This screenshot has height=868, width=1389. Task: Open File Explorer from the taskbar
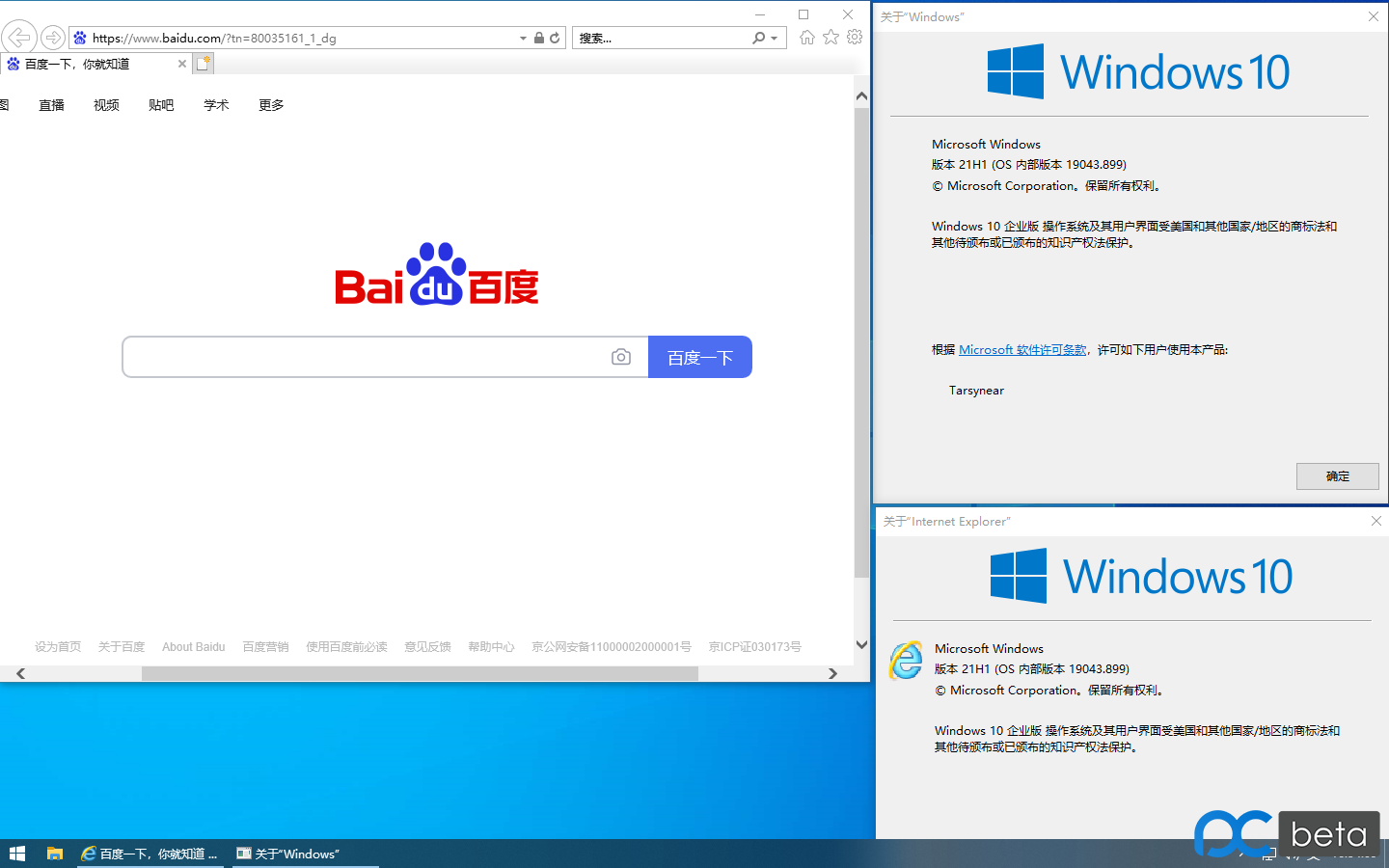click(55, 854)
